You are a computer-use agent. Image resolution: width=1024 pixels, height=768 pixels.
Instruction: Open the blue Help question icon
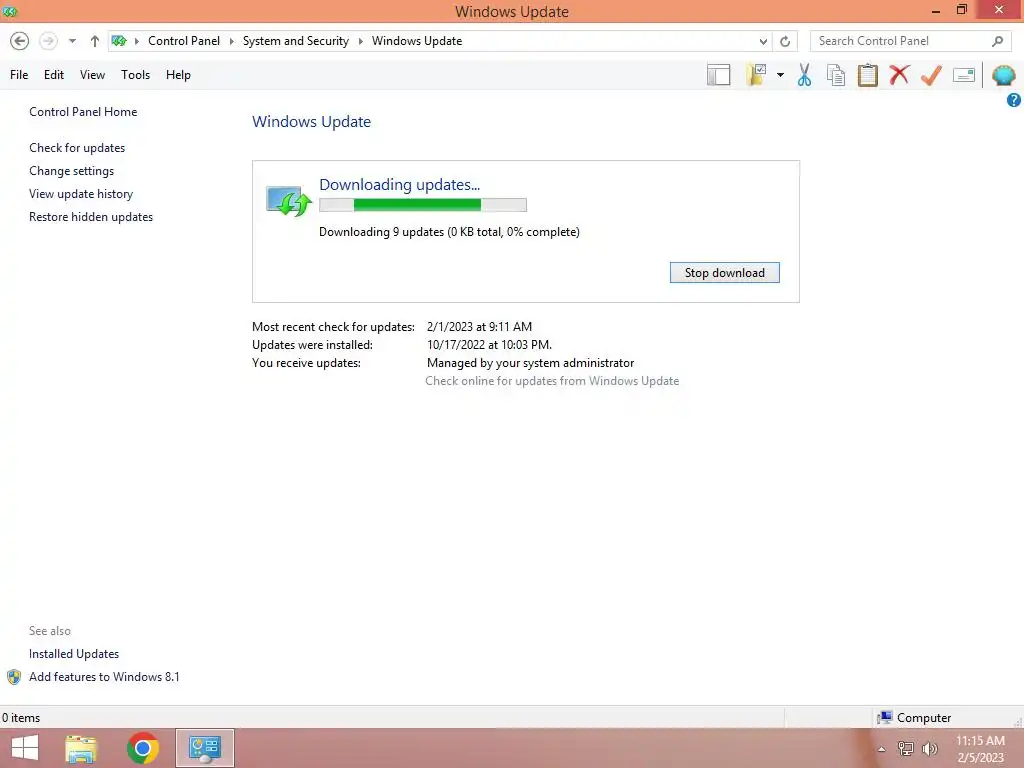[x=1014, y=100]
